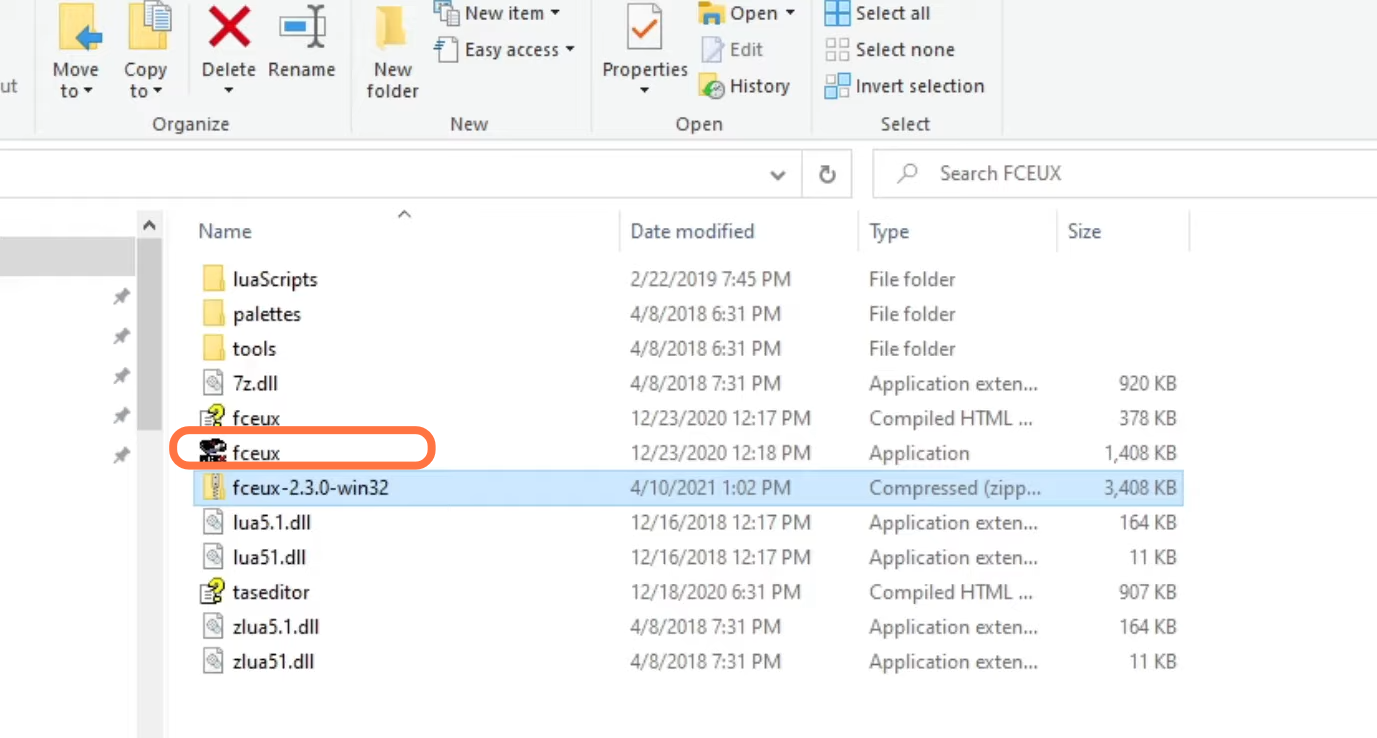Click the 2/22/2019 7:45 PM date cell
Screen dimensions: 1377x738
click(x=712, y=279)
